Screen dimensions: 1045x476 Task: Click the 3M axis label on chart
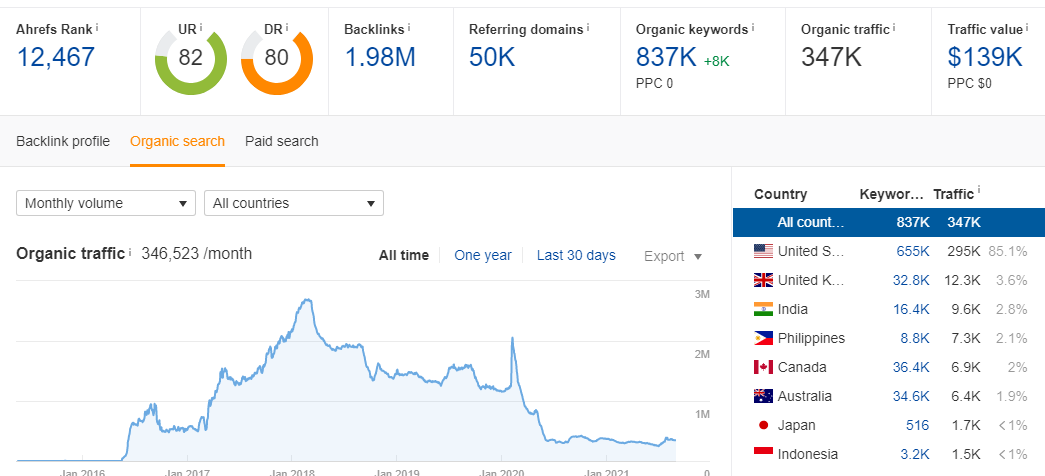pyautogui.click(x=702, y=294)
